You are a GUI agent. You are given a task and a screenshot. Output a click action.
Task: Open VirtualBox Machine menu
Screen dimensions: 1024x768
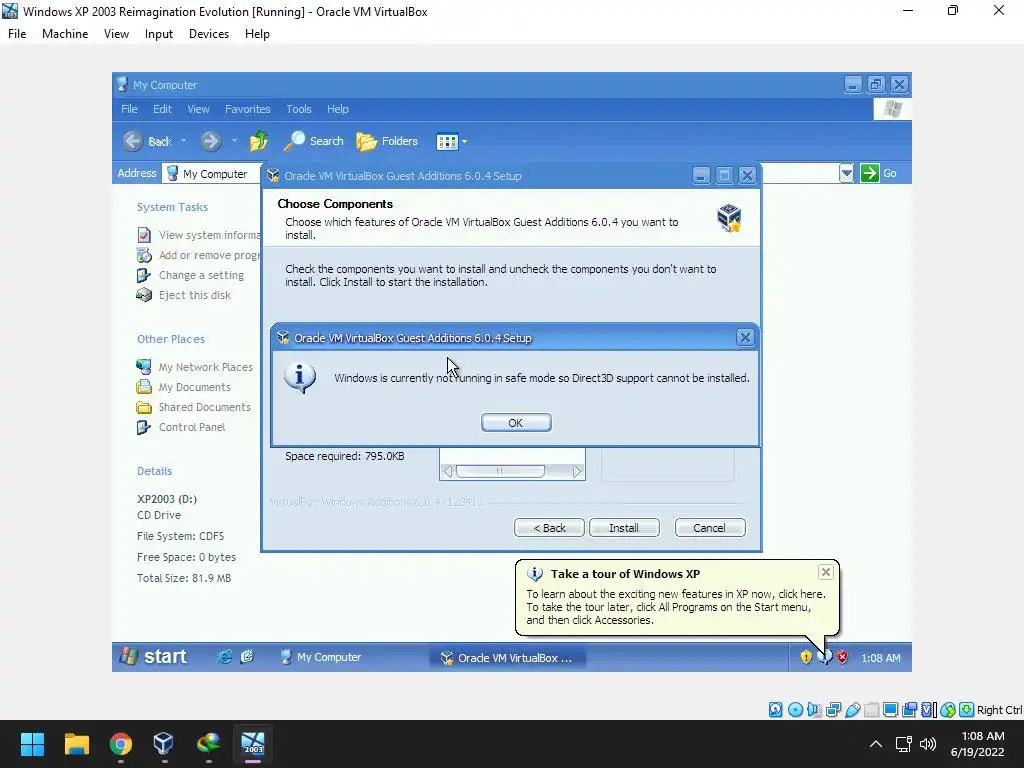(65, 34)
